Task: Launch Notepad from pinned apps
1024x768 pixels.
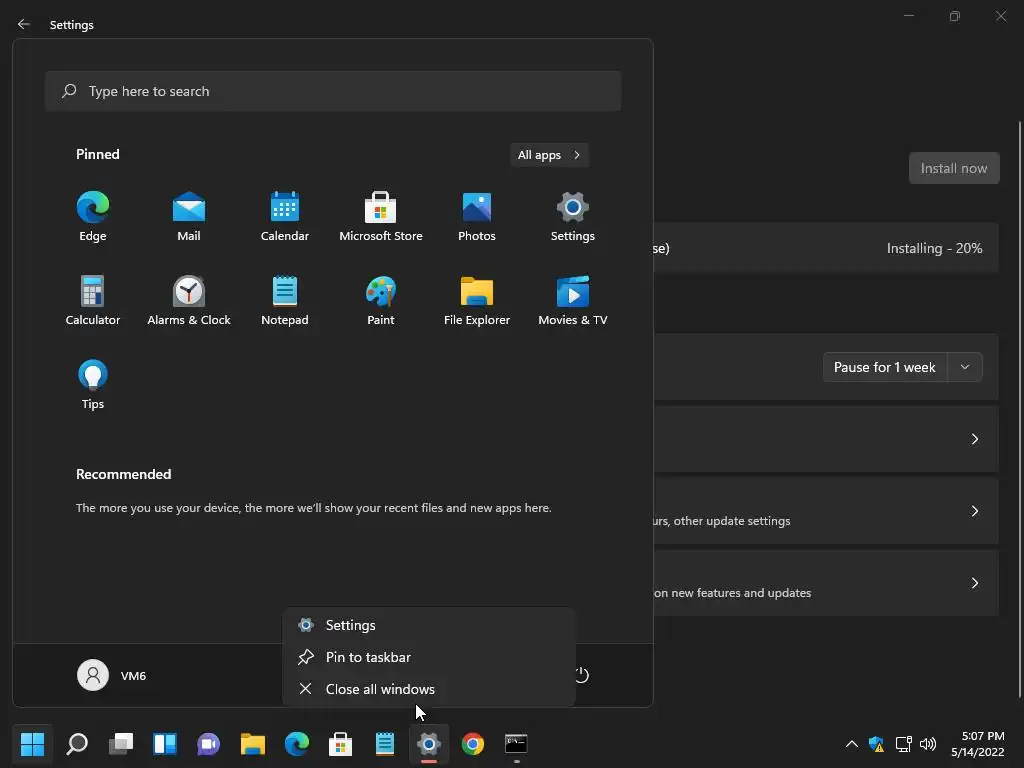Action: pos(285,300)
